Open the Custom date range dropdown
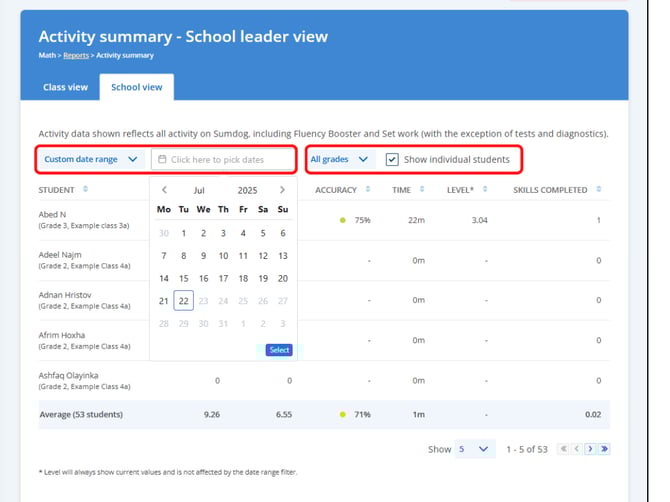Screen dimensions: 670x502 [91, 159]
